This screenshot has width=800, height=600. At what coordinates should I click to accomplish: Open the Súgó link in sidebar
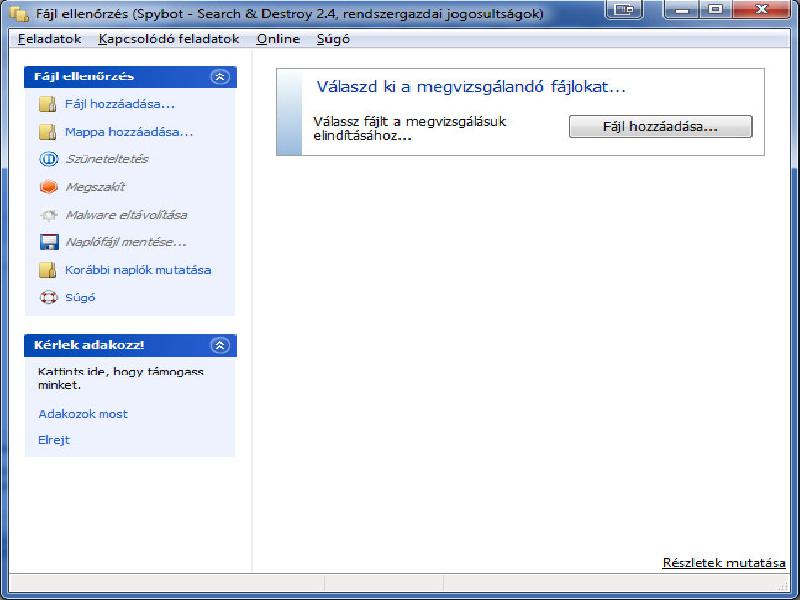80,297
